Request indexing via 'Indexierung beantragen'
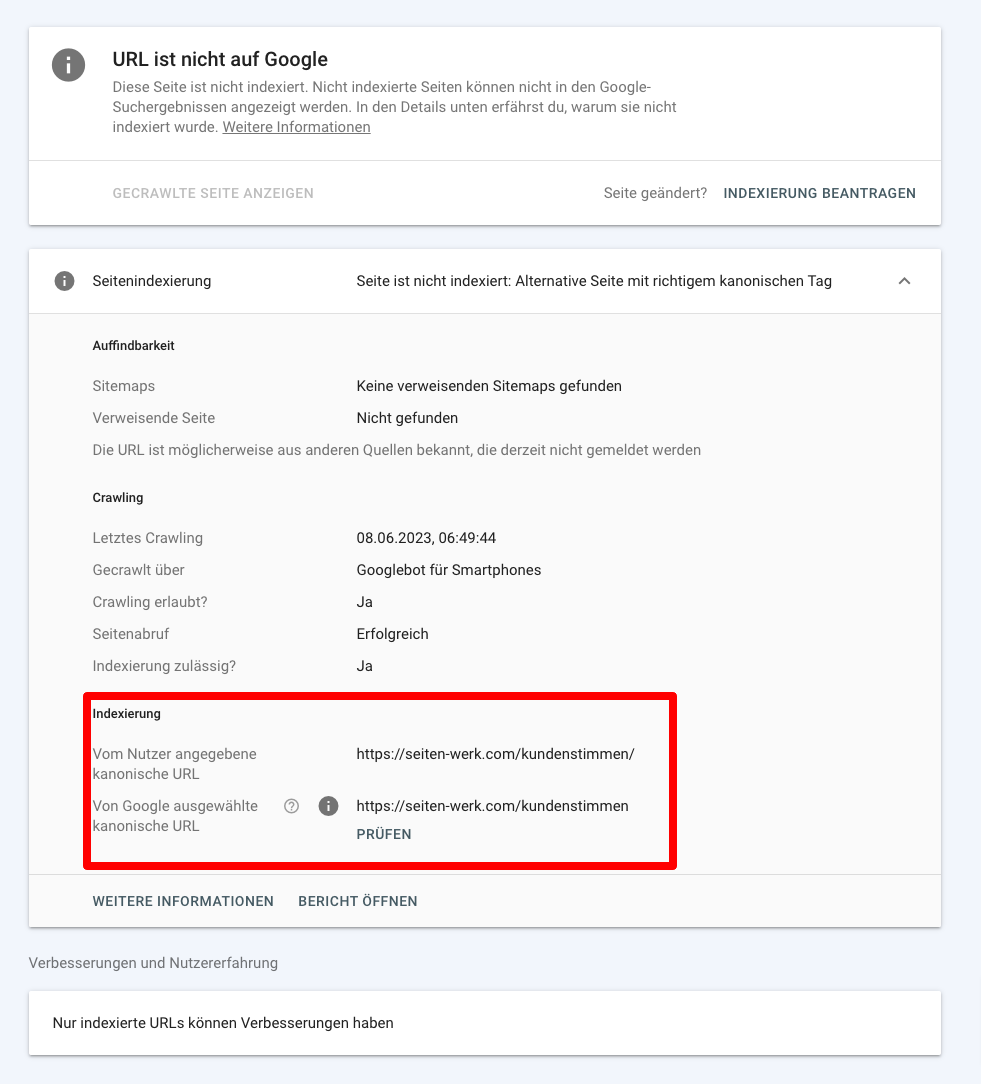 coord(819,193)
